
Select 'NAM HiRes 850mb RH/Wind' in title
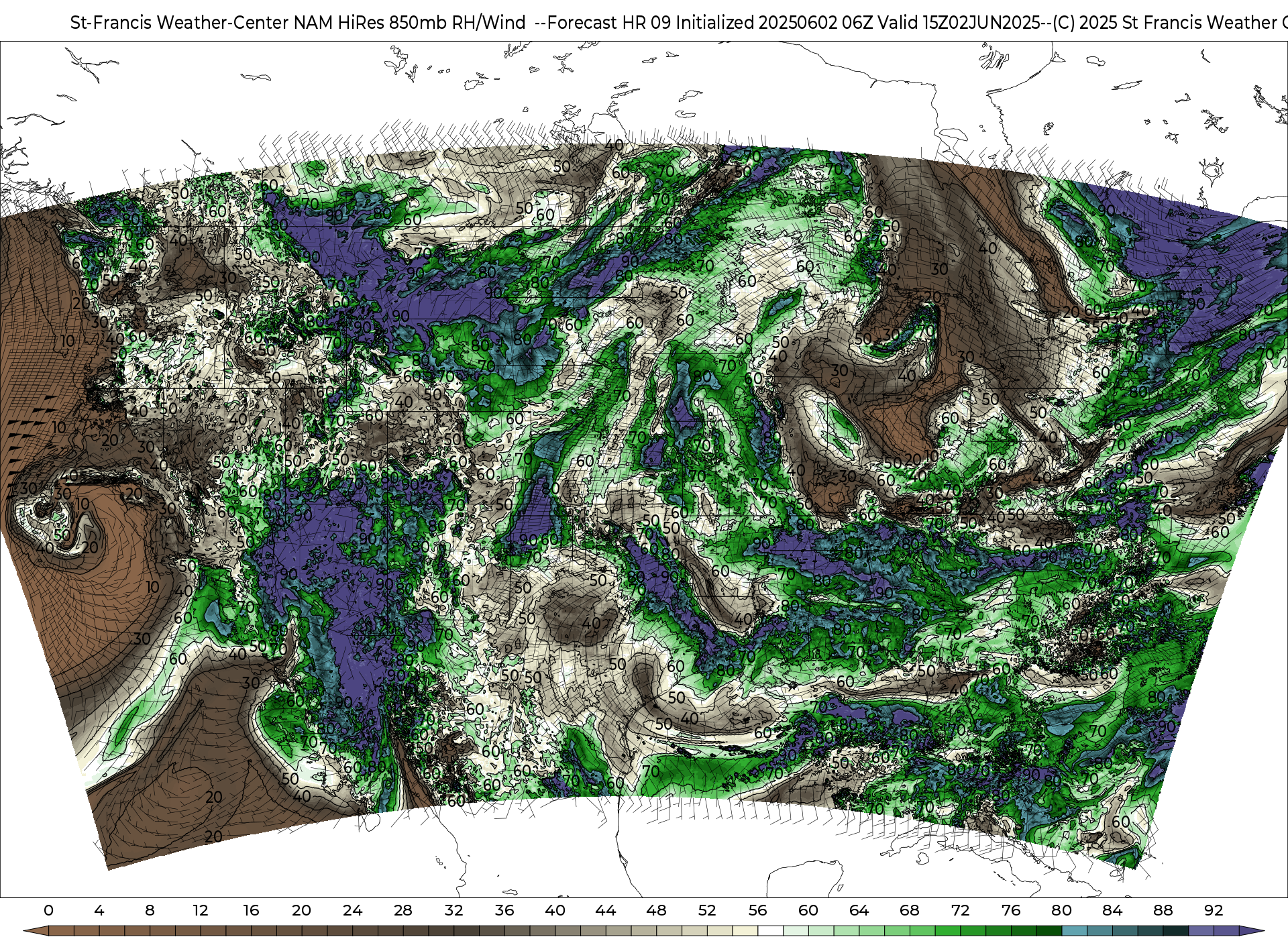[x=410, y=23]
